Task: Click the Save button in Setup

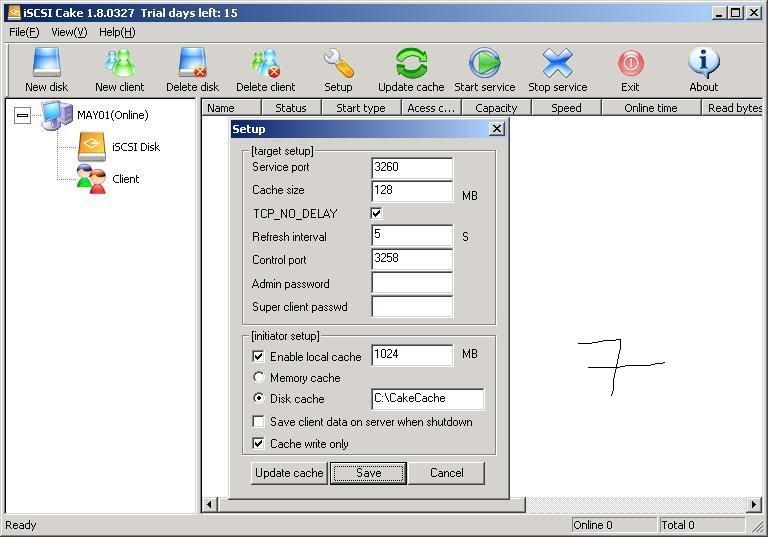Action: (x=368, y=473)
